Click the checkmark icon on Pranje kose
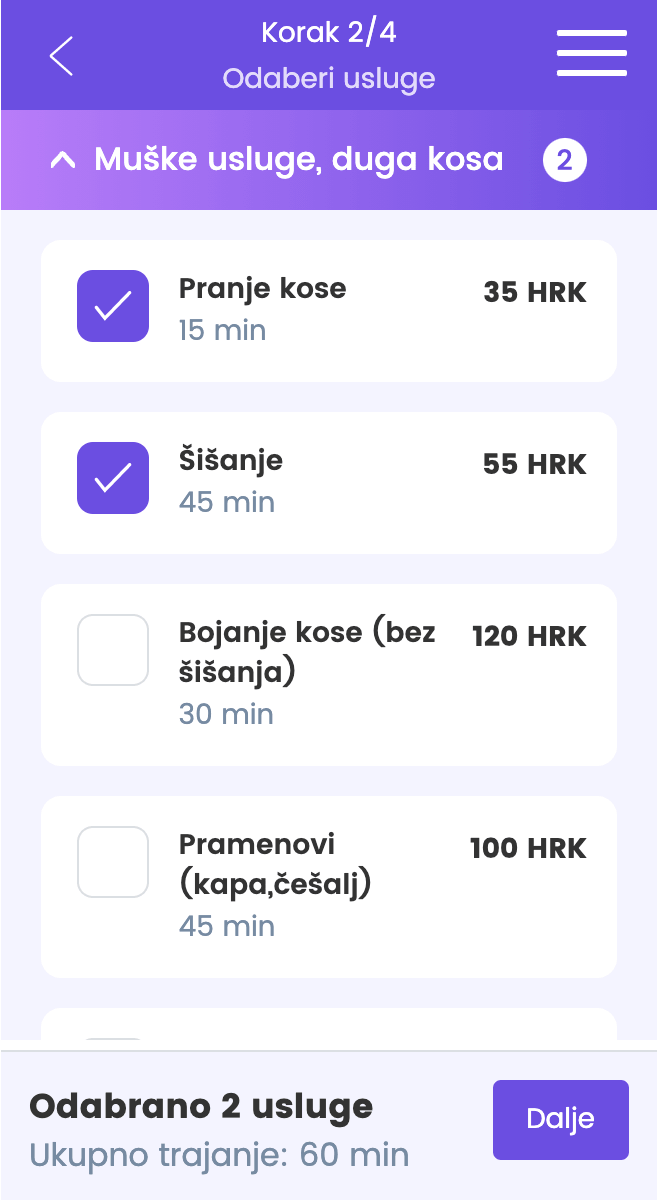 pyautogui.click(x=113, y=306)
